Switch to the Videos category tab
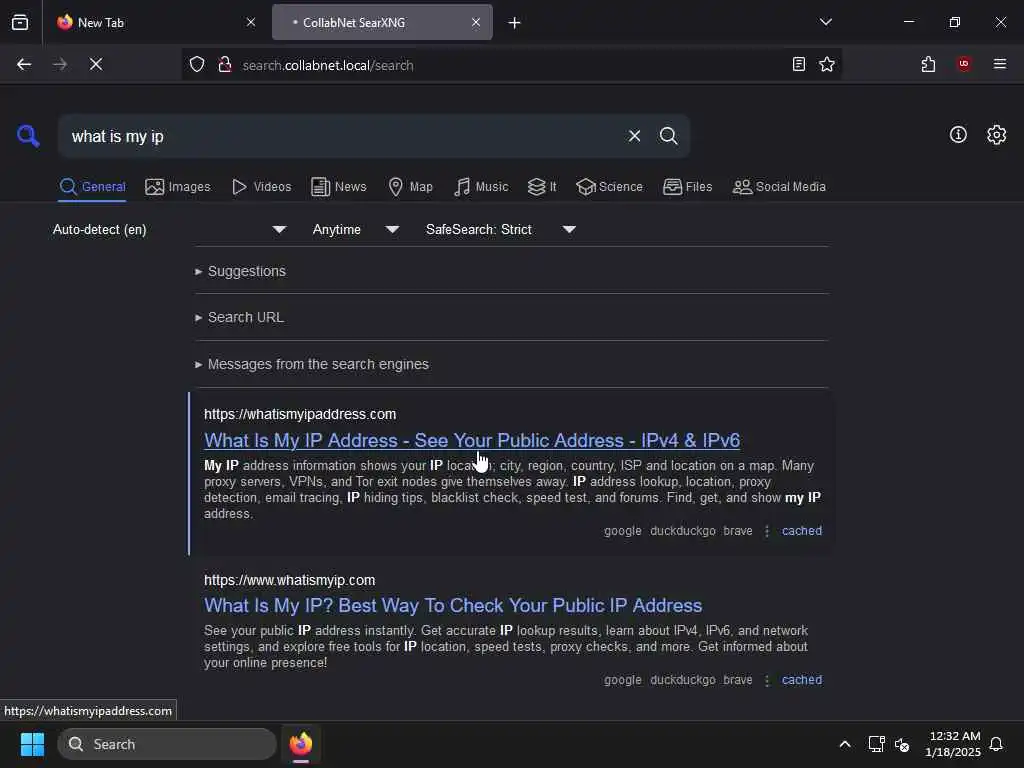The height and width of the screenshot is (768, 1024). pos(261,187)
